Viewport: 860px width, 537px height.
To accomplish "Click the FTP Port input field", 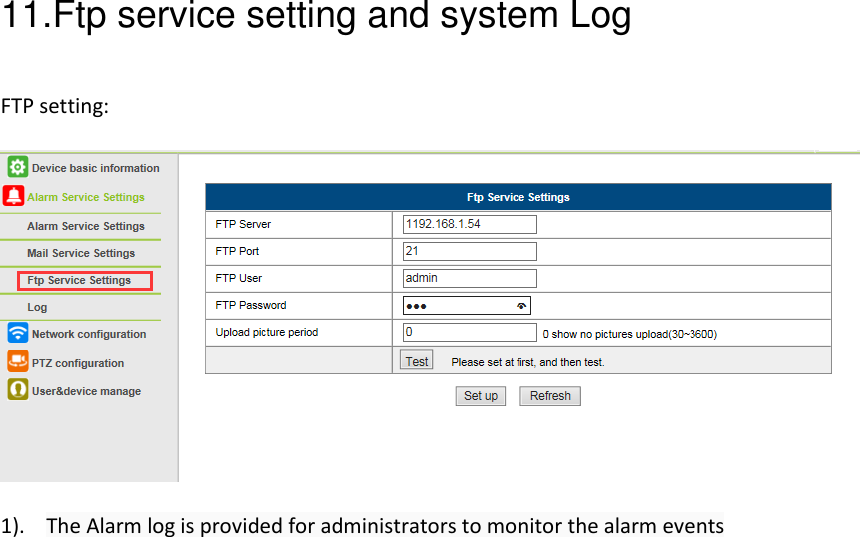I will point(469,251).
